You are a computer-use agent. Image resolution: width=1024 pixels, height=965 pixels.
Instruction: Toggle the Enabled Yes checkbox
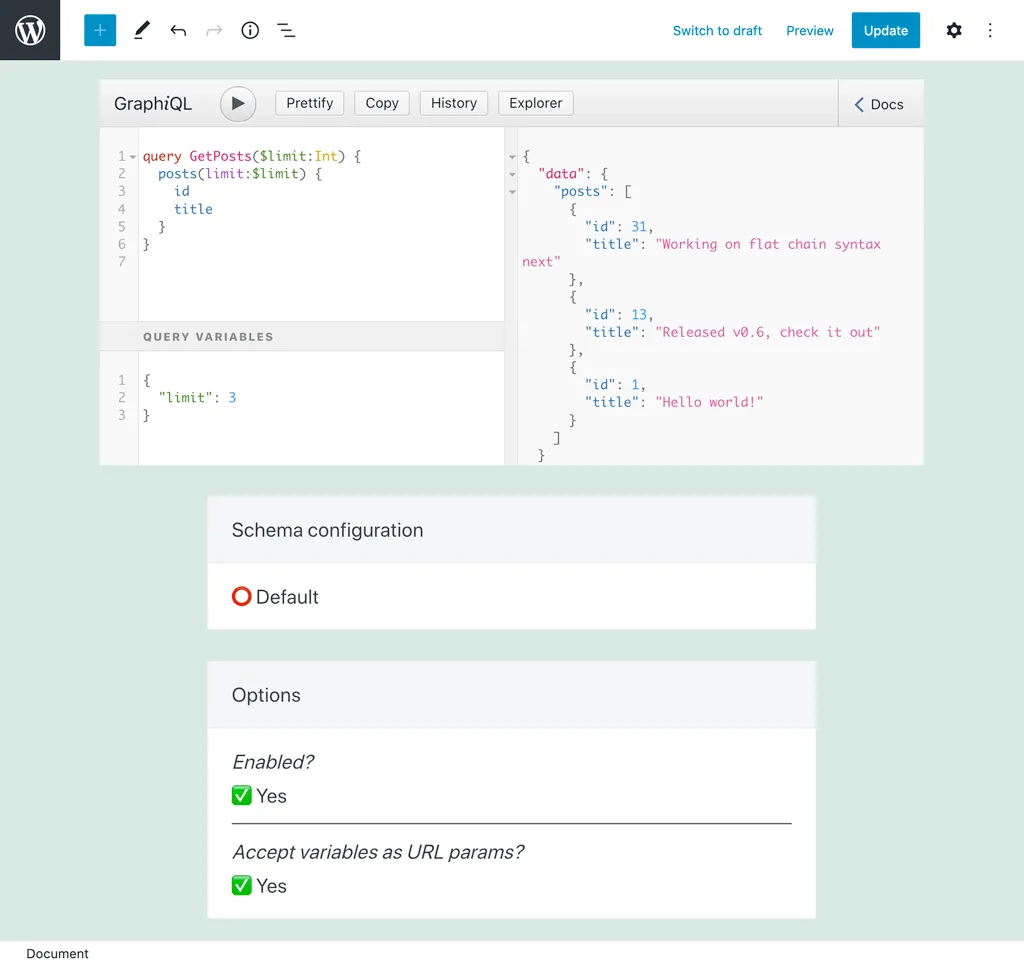(242, 795)
